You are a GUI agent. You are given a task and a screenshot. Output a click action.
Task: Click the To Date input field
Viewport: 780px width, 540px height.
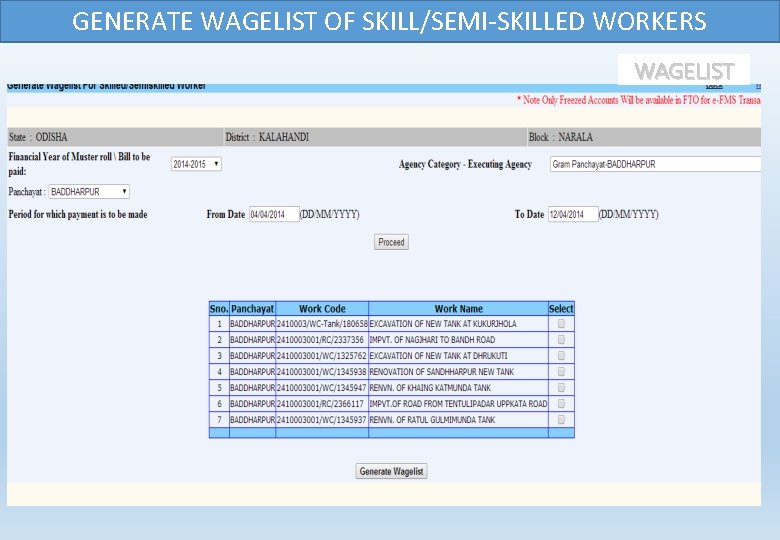coord(573,214)
